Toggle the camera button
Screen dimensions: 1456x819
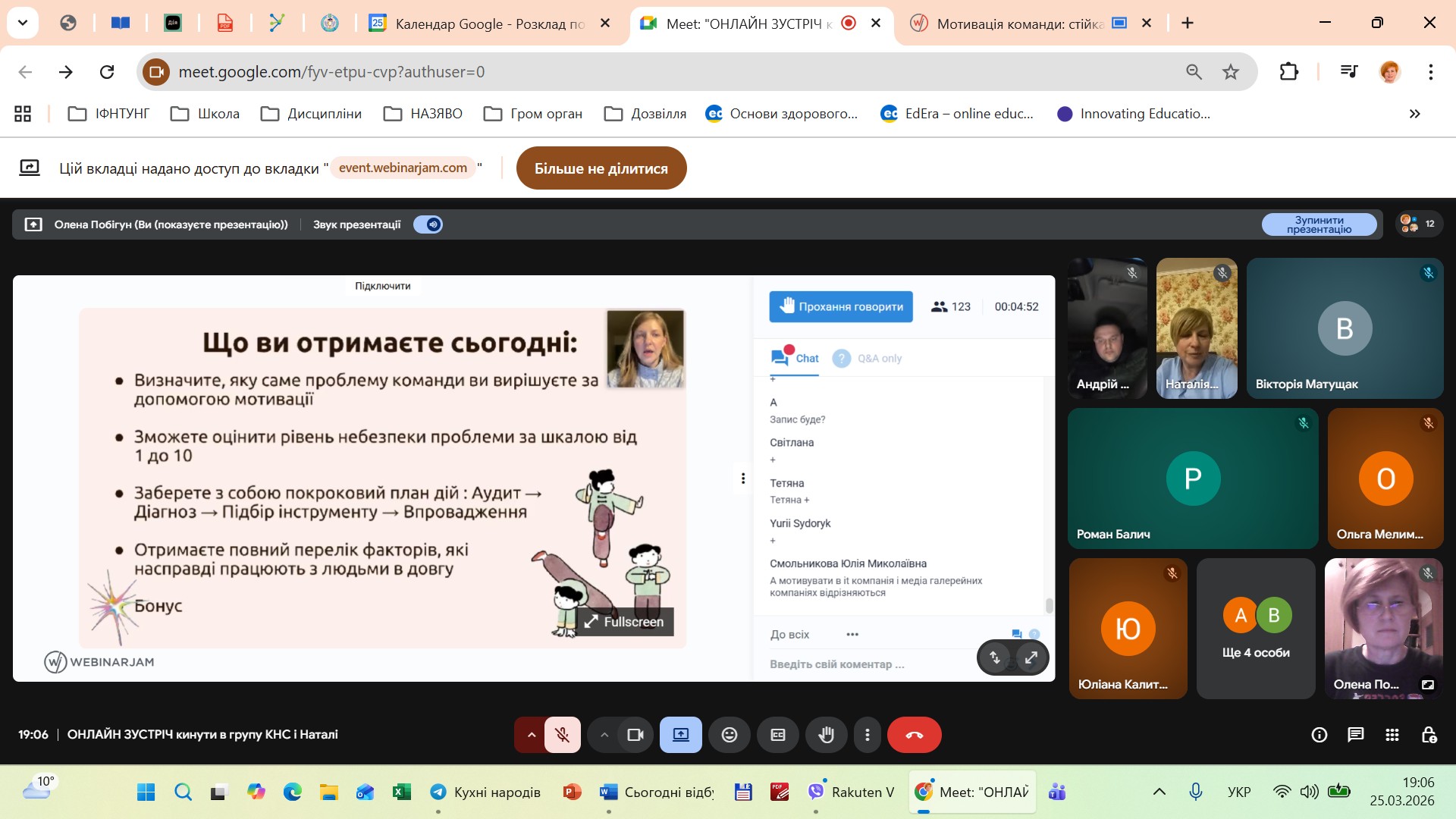(x=635, y=735)
